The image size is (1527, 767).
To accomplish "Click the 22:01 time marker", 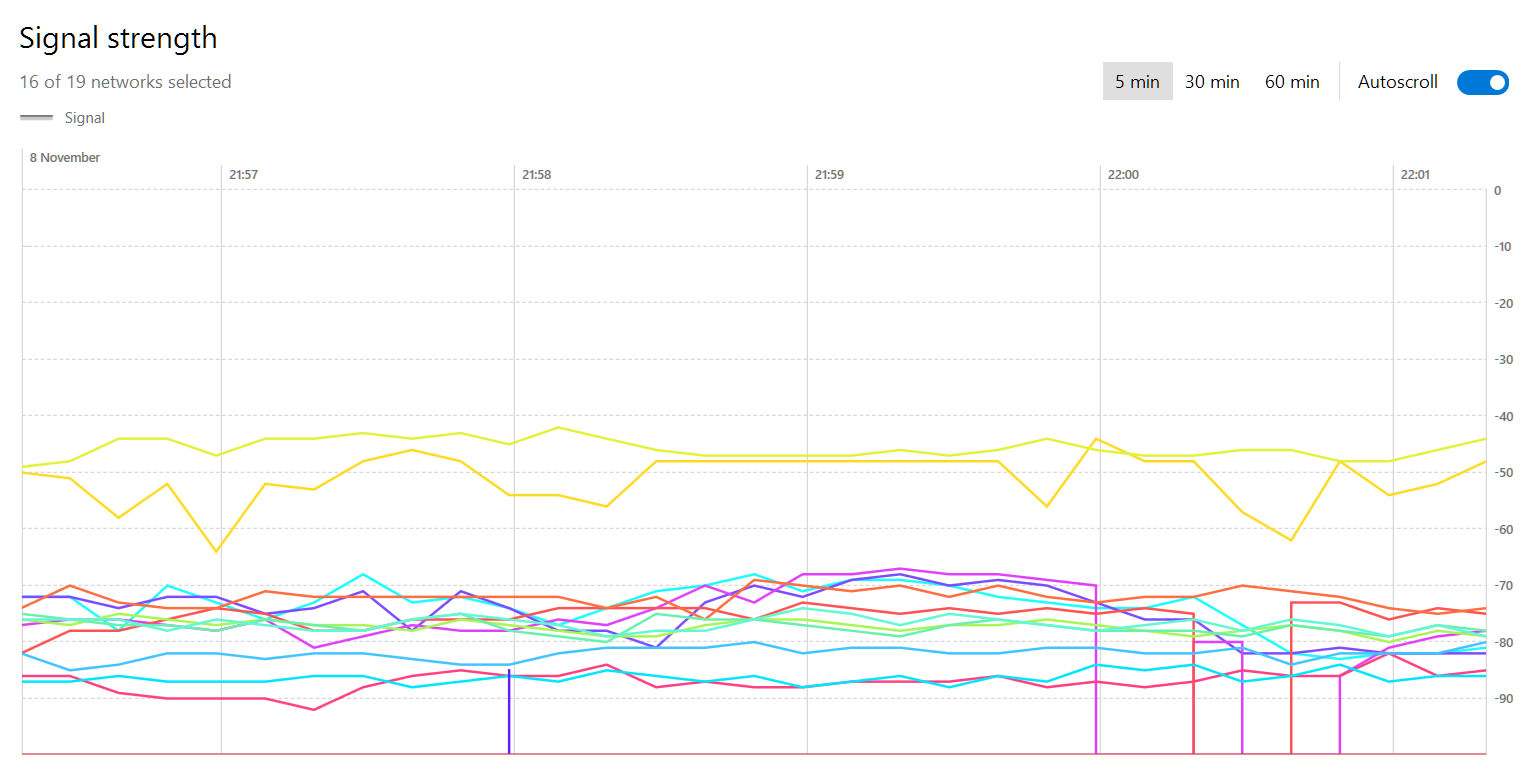I will click(1415, 174).
